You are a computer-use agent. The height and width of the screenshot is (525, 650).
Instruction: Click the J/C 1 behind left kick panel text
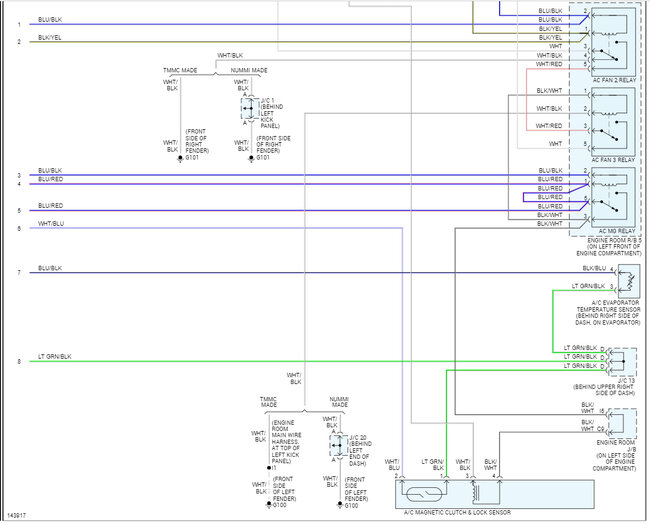(272, 113)
